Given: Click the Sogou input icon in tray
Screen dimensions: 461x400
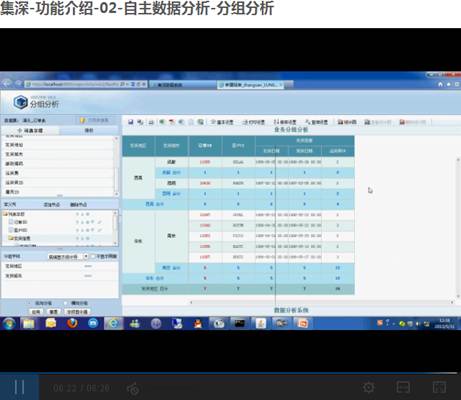Looking at the screenshot, I should 380,323.
